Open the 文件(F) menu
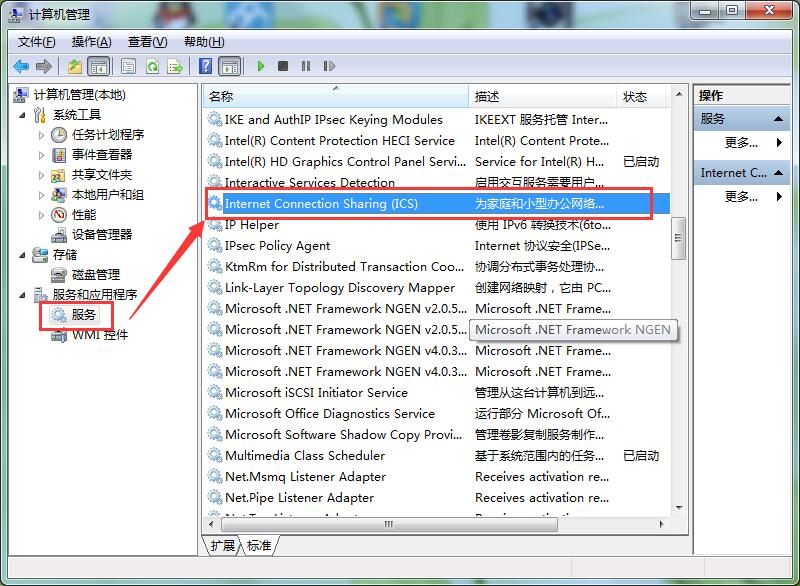 36,42
